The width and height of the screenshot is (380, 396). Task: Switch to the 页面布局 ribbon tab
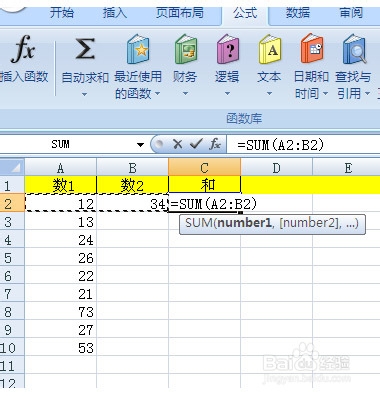click(180, 13)
